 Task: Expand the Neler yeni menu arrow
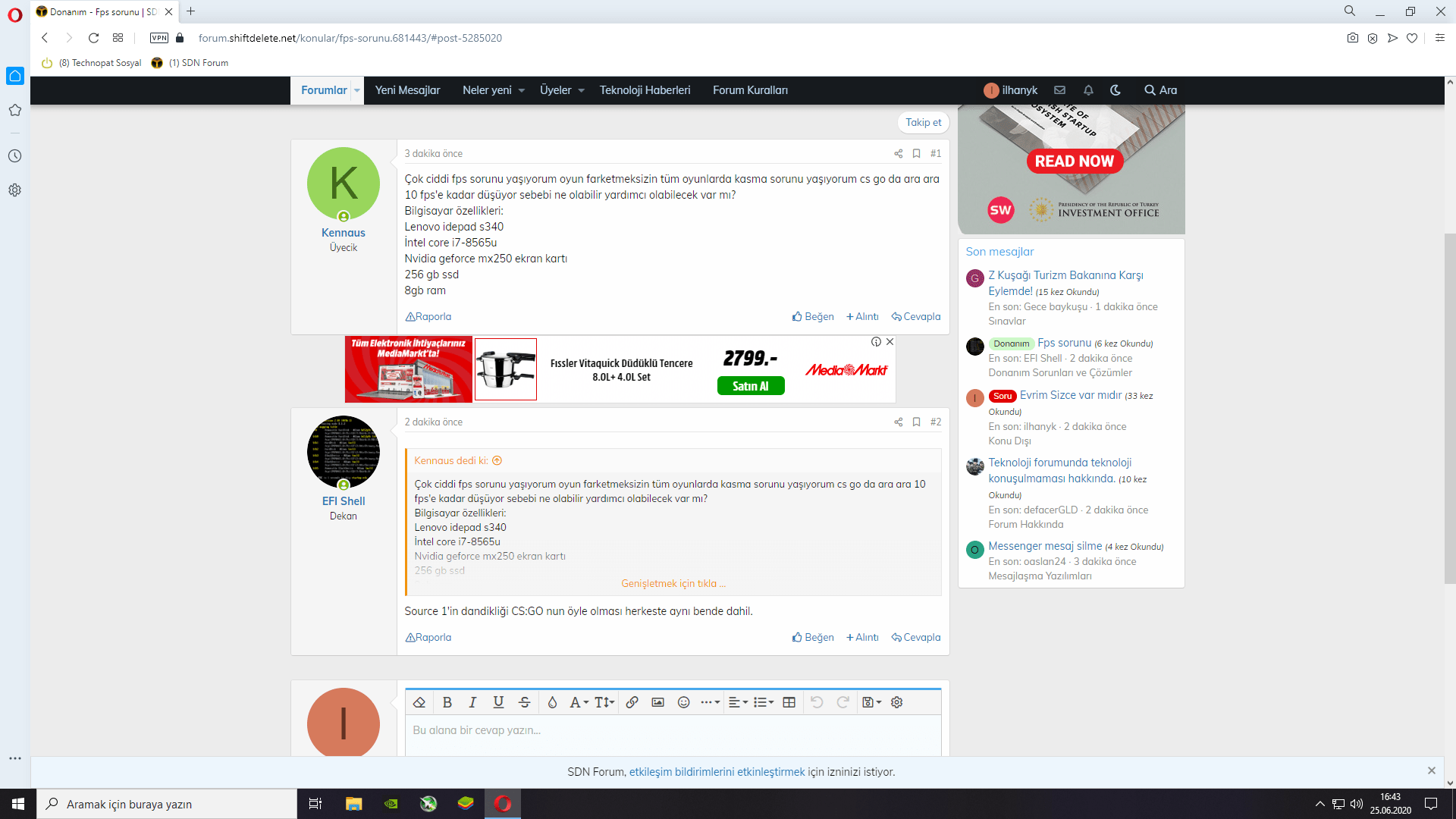coord(522,90)
